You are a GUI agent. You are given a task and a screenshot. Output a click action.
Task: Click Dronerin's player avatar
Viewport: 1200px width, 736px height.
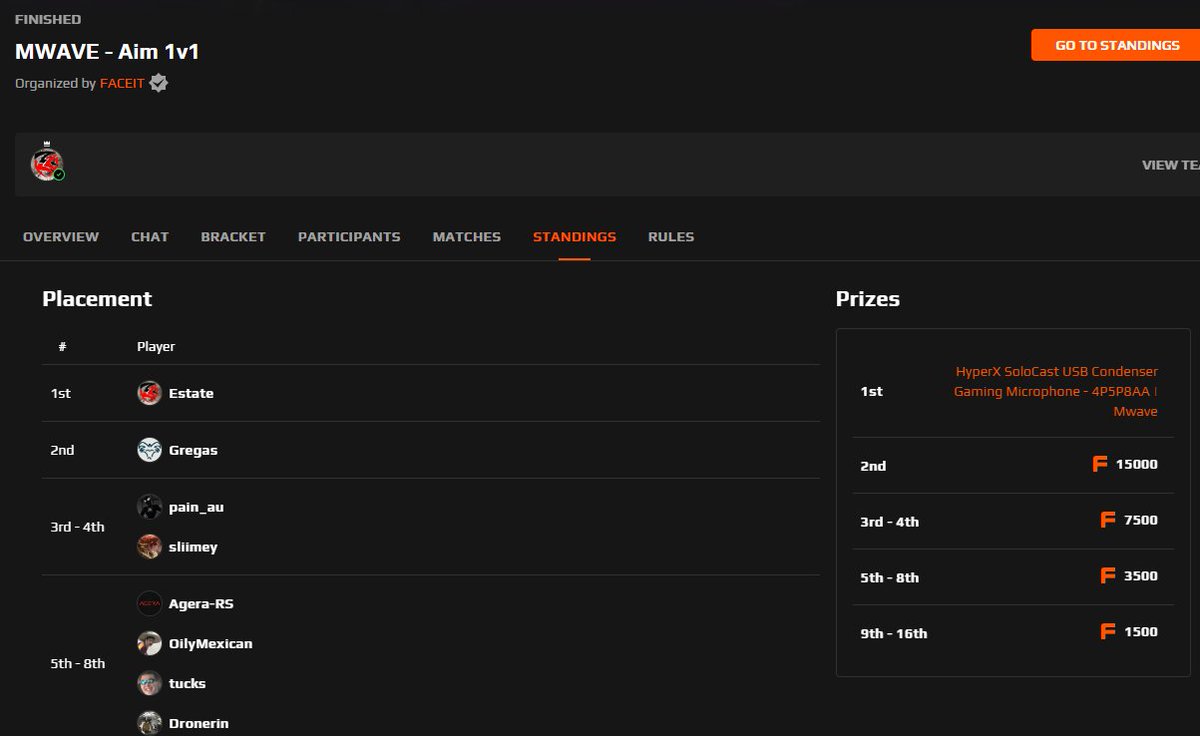point(150,723)
